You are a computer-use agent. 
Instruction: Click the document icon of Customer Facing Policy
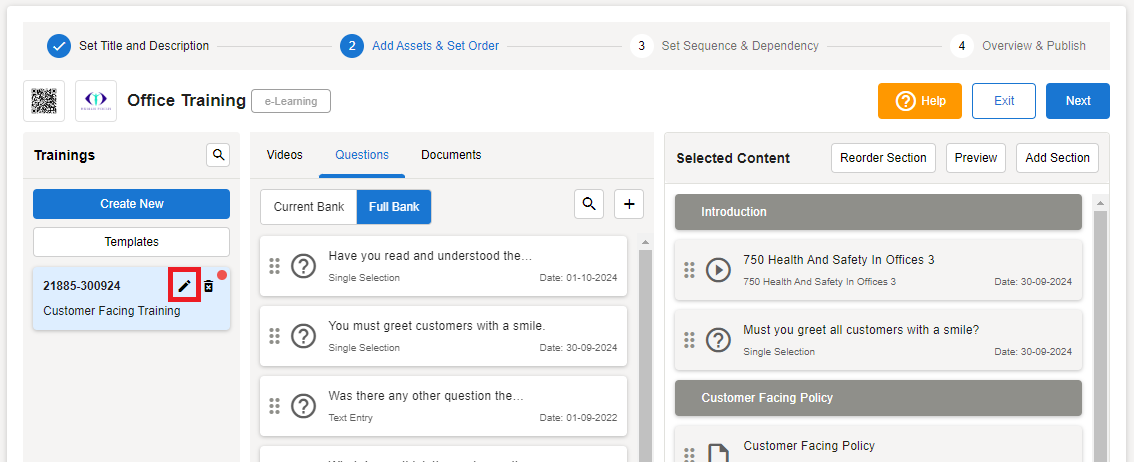click(718, 454)
